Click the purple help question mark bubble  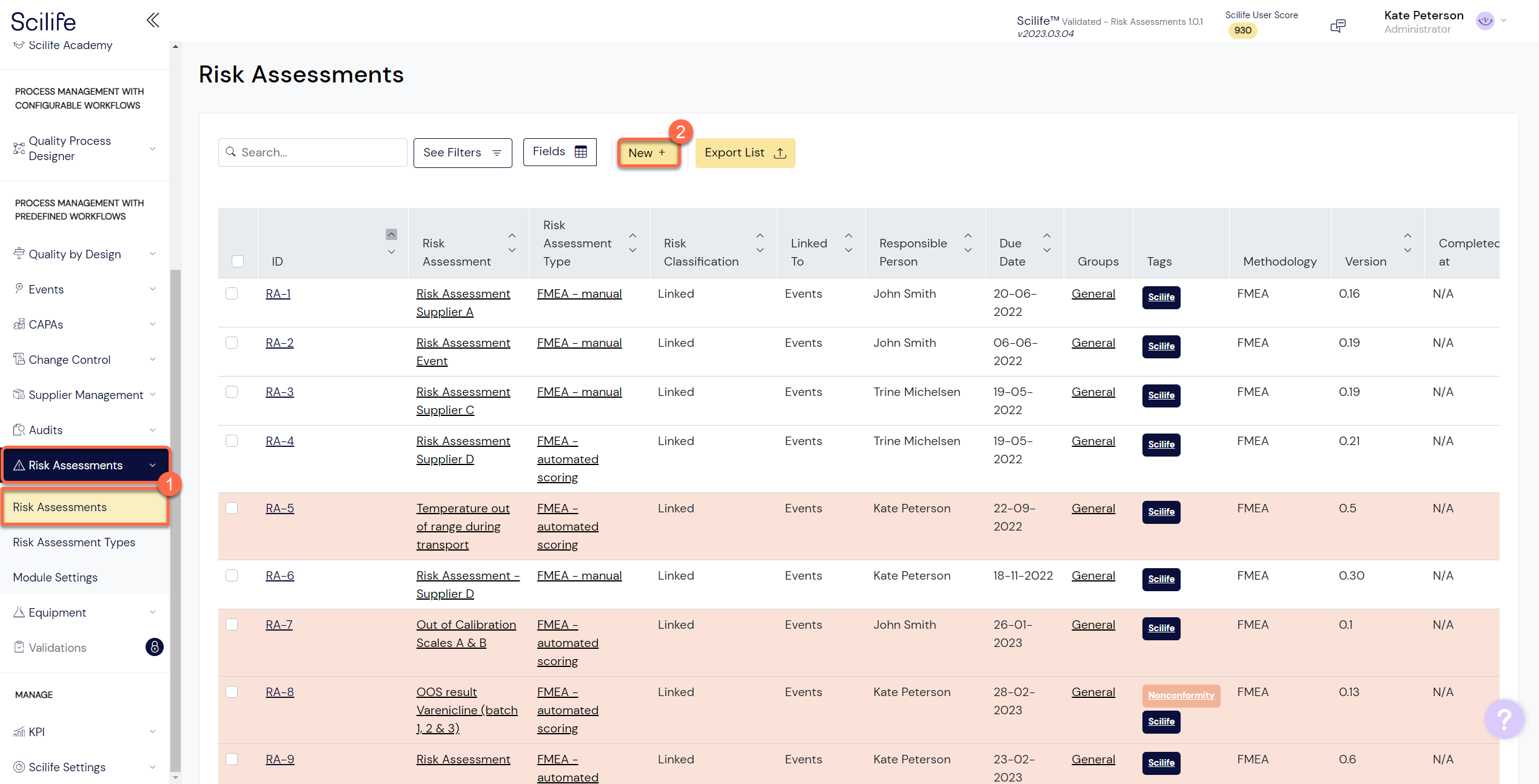(1503, 719)
